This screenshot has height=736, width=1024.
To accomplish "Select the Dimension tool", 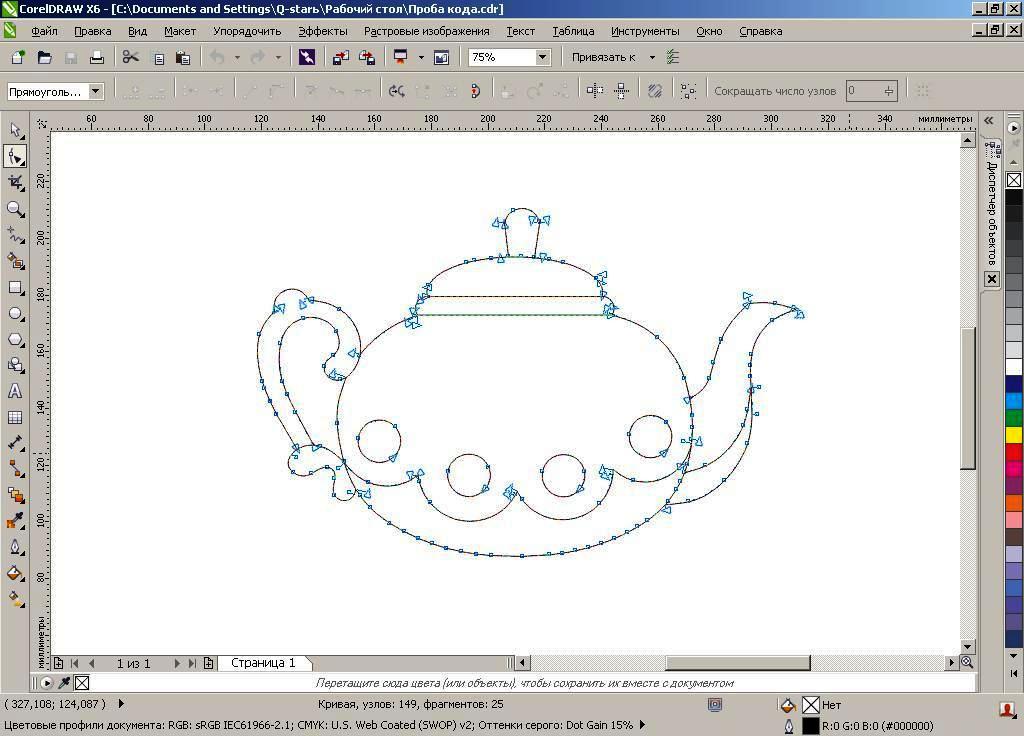I will pos(15,443).
